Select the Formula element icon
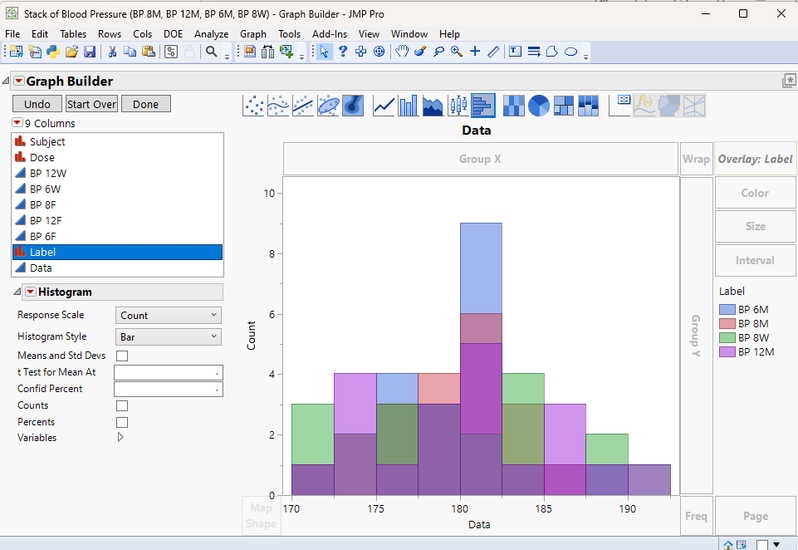The image size is (798, 550). click(644, 106)
